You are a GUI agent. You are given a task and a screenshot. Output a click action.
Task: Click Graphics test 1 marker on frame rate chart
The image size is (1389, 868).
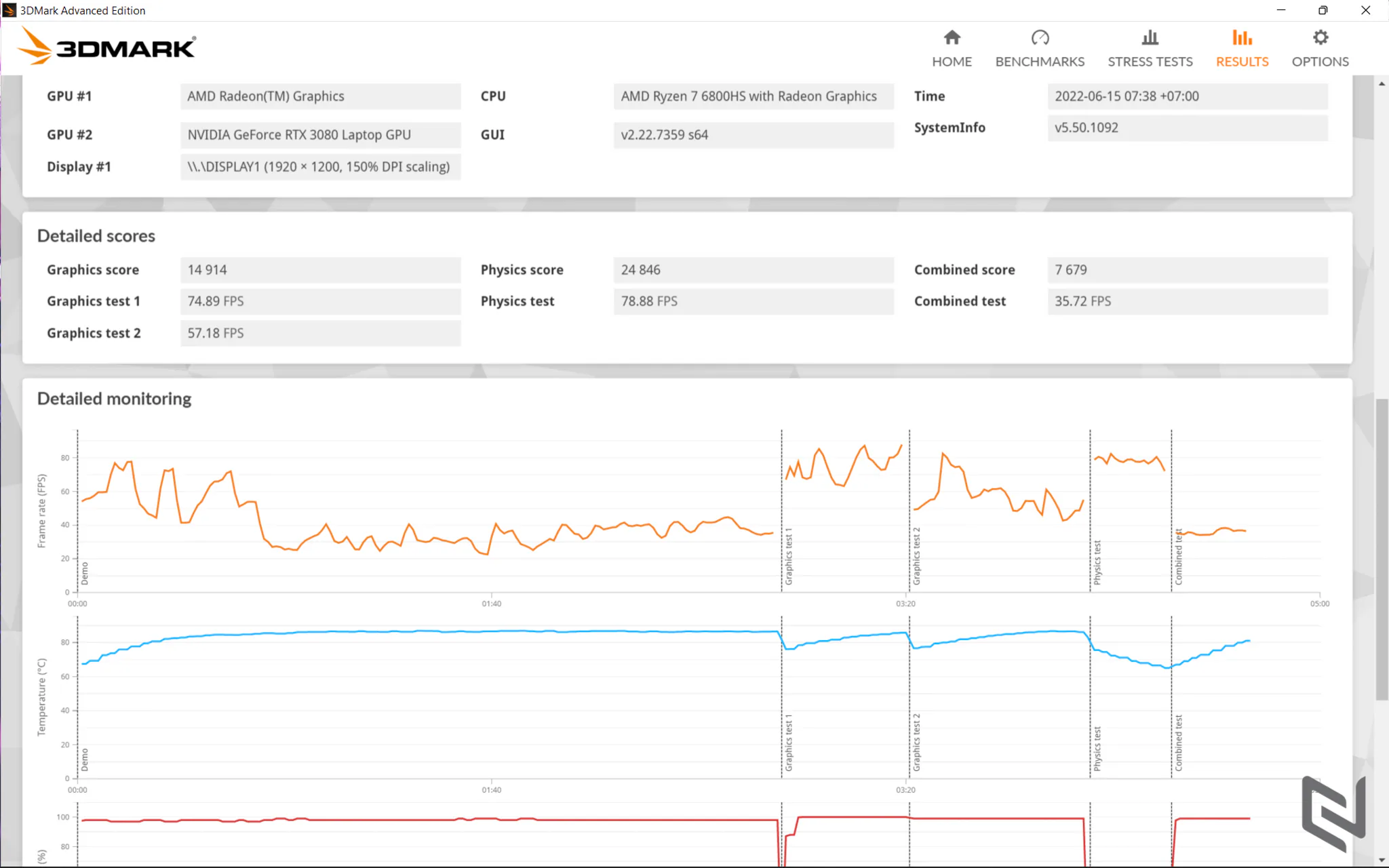(788, 556)
